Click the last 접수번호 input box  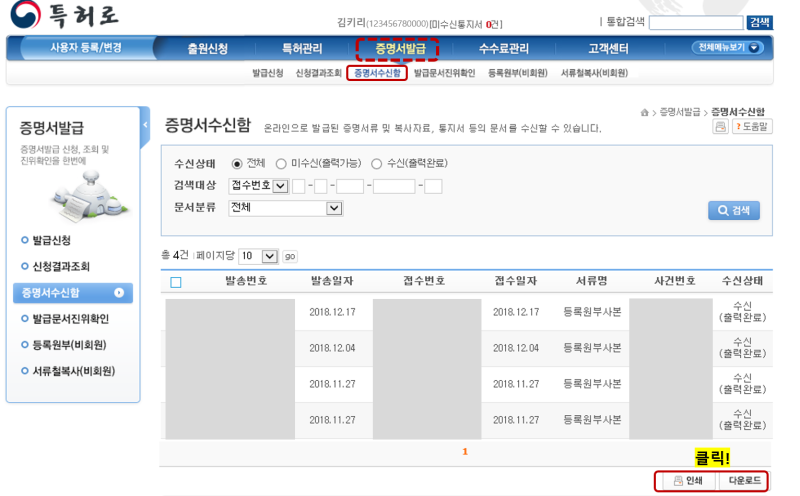tap(433, 186)
